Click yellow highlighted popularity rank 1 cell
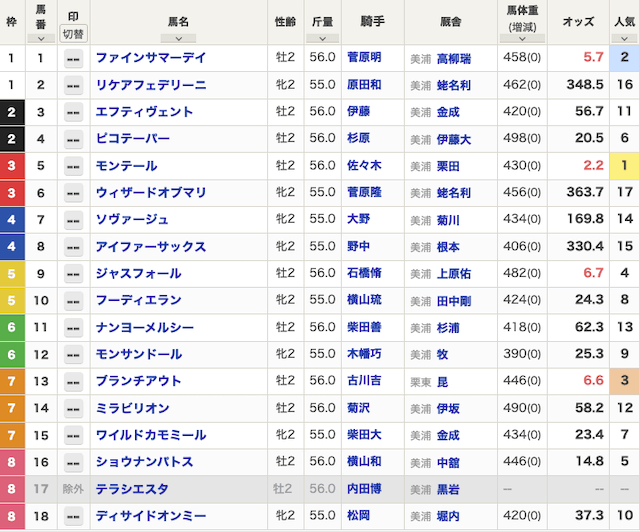 click(623, 166)
